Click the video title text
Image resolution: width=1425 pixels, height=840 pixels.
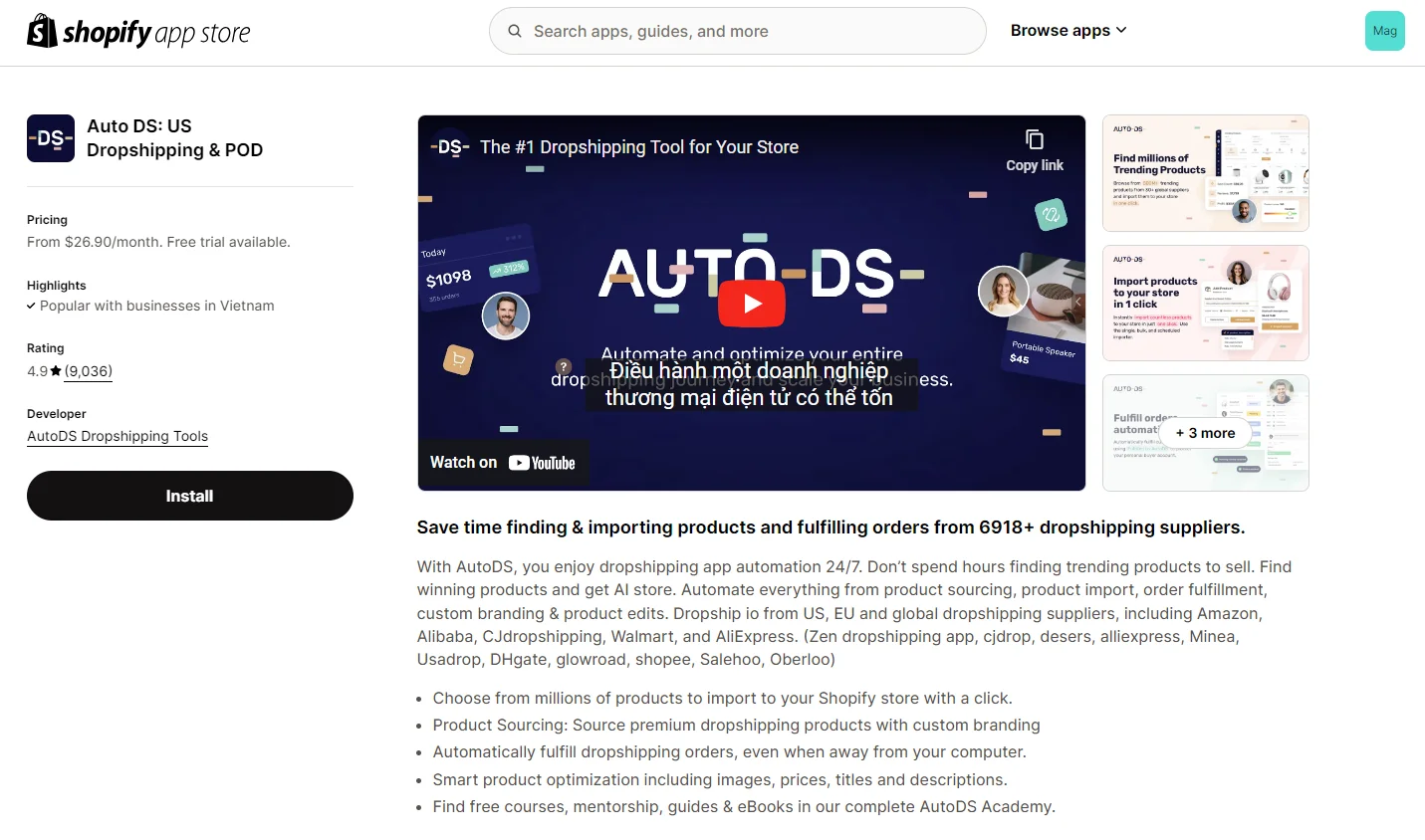coord(639,147)
